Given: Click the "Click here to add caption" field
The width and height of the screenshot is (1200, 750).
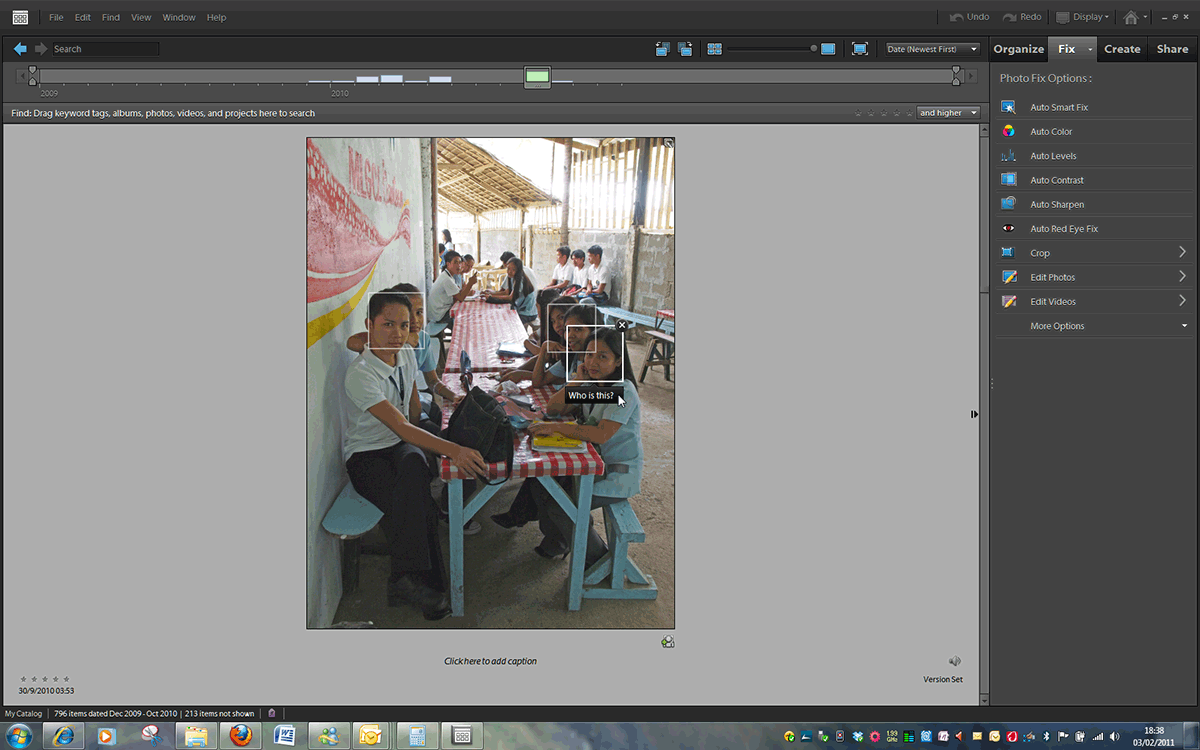Looking at the screenshot, I should click(490, 661).
